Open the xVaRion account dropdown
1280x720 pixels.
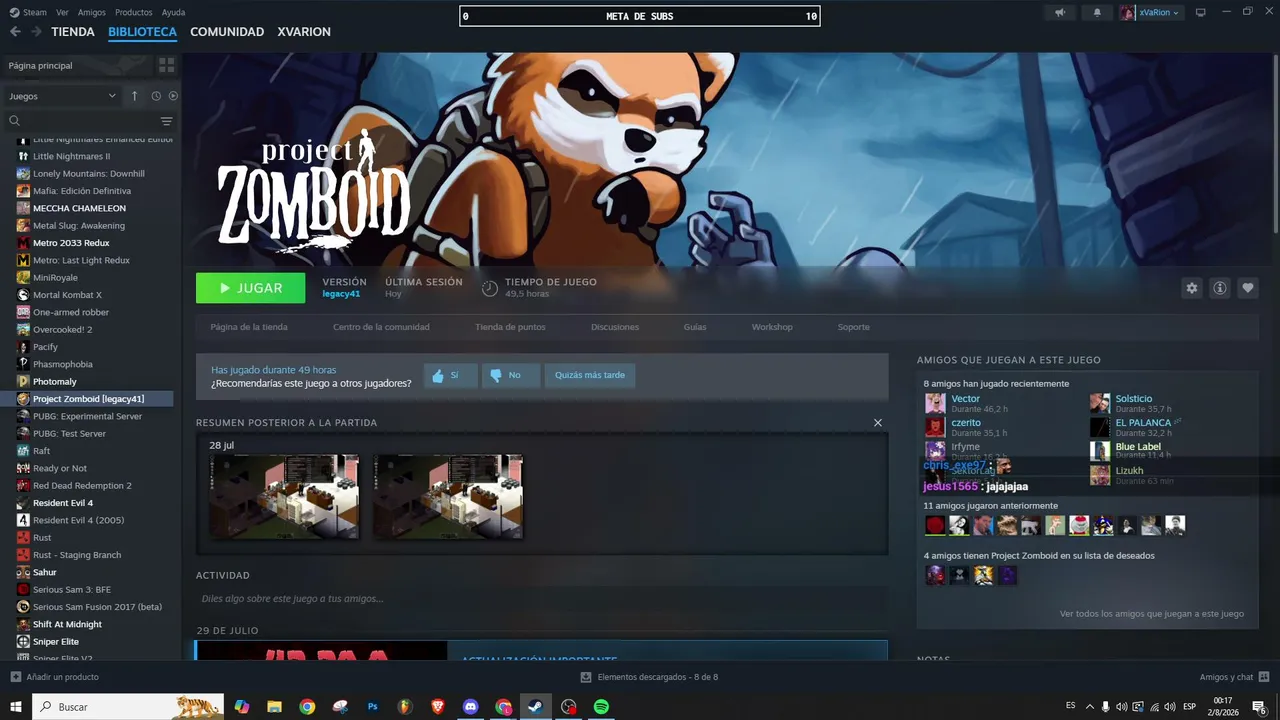coord(1150,13)
